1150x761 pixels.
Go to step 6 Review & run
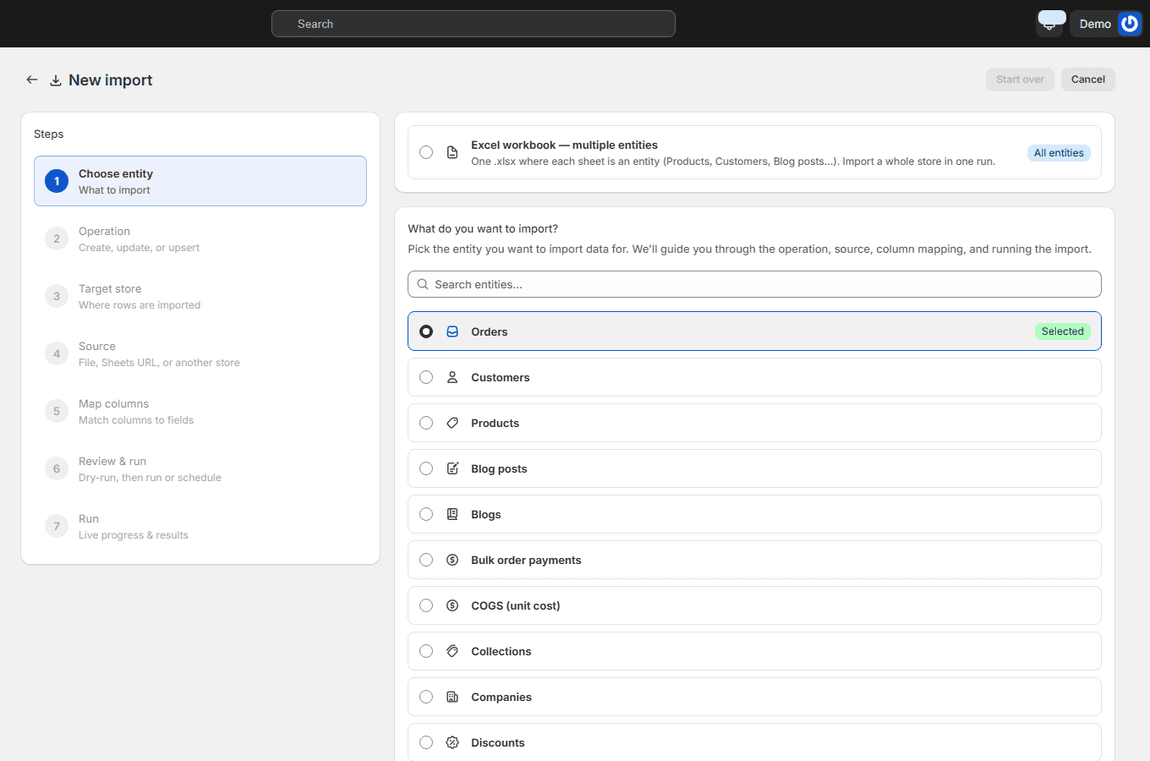tap(200, 468)
